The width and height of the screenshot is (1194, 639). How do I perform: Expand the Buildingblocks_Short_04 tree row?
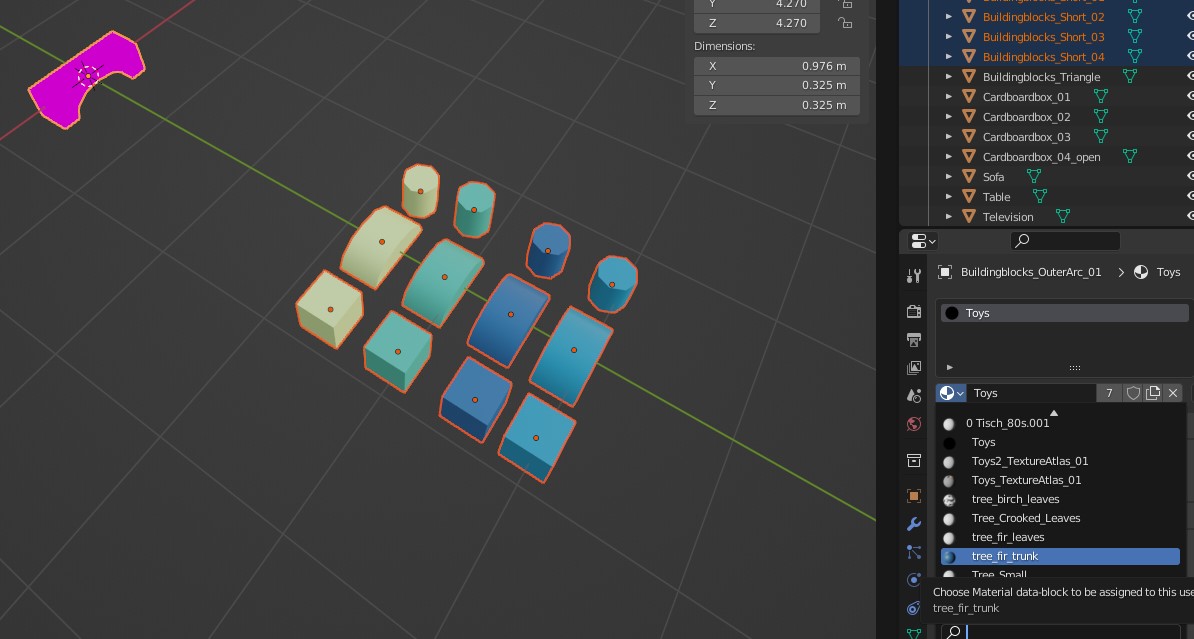(x=949, y=56)
